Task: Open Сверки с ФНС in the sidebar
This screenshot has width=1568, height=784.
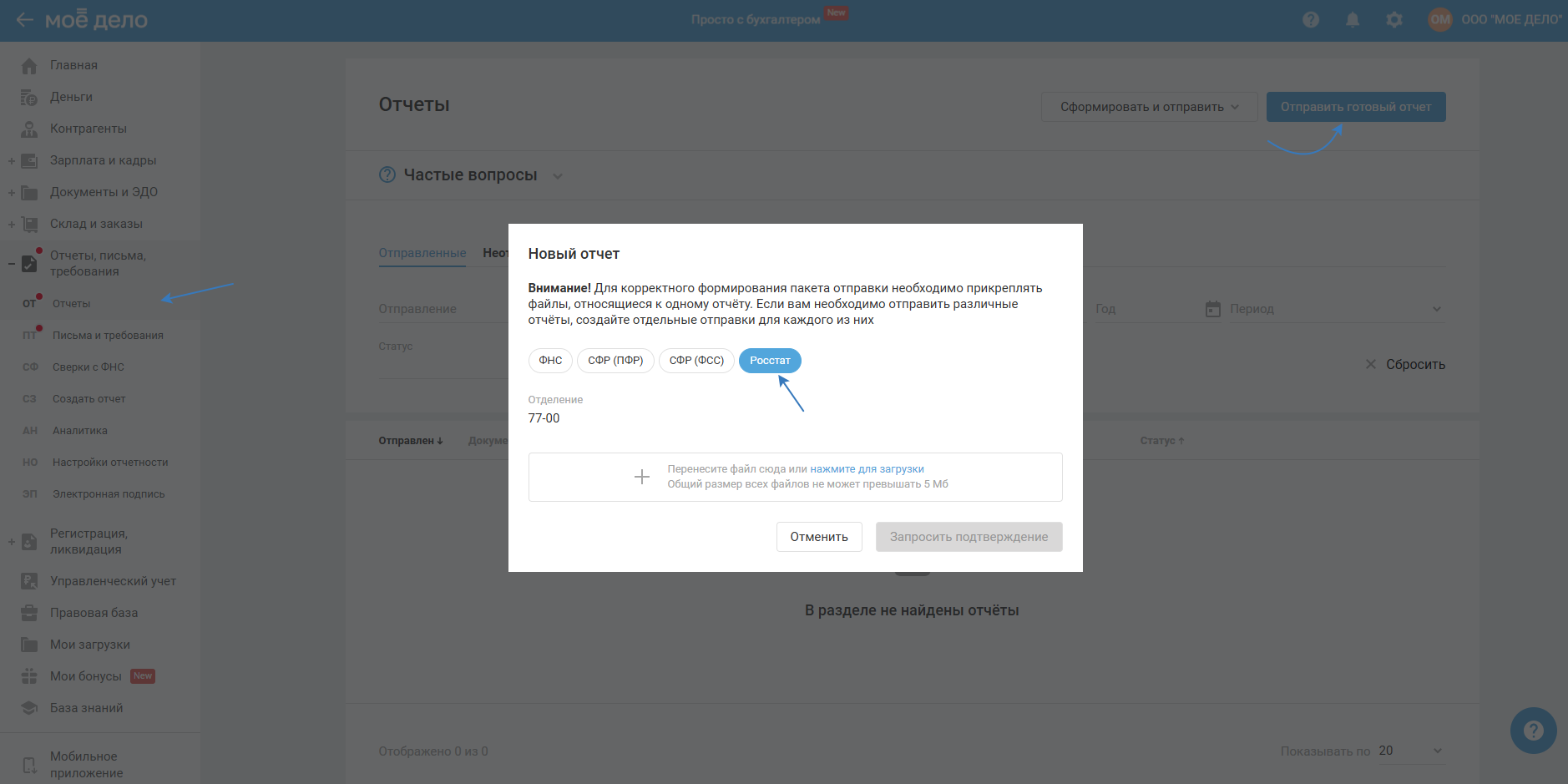Action: [89, 367]
